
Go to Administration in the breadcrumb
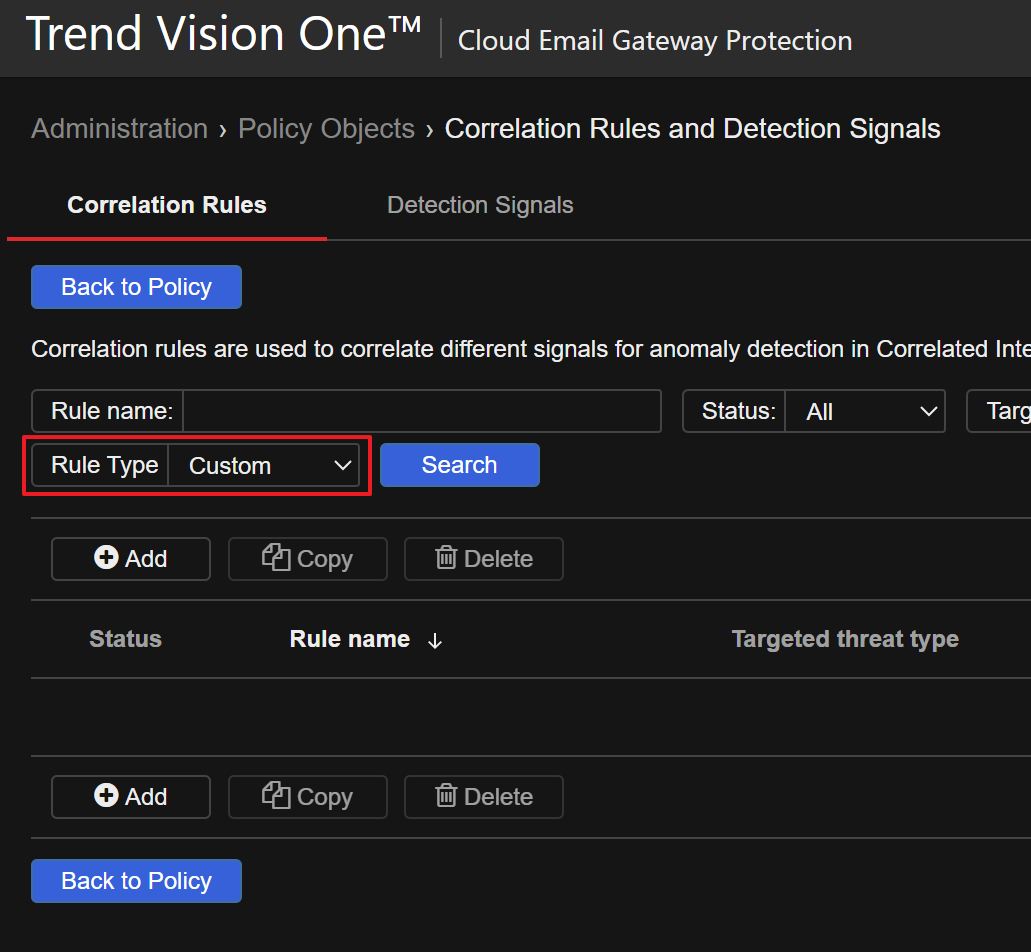pos(119,129)
